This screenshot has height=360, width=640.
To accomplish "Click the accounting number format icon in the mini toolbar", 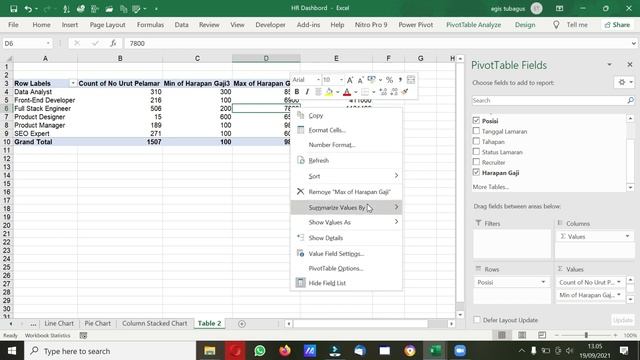I will pyautogui.click(x=371, y=80).
